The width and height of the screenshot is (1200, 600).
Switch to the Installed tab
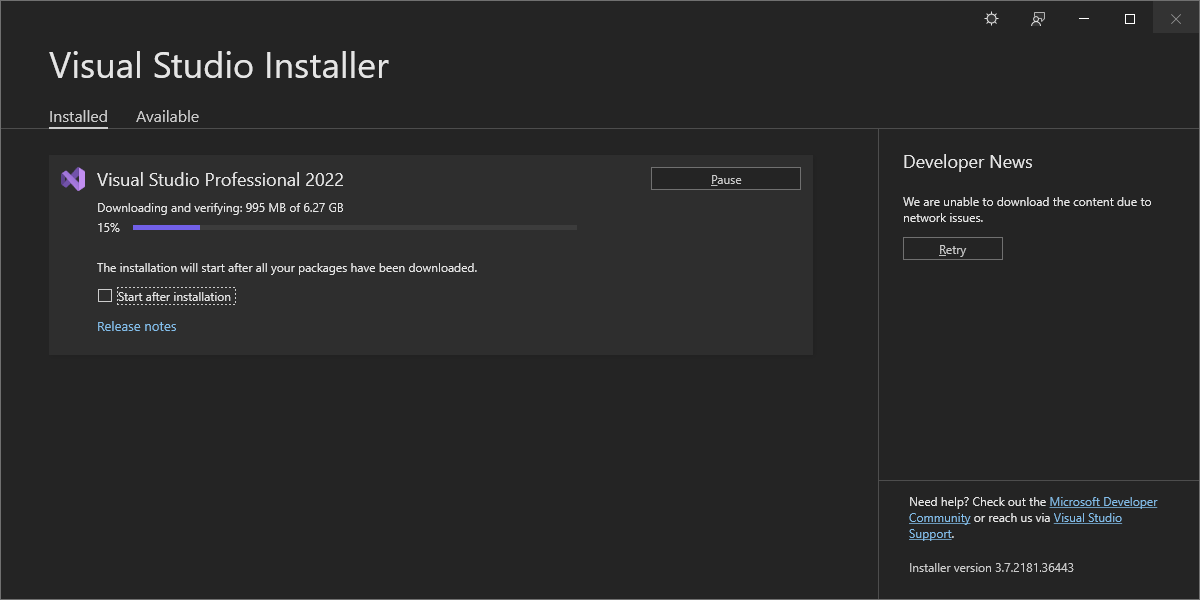(78, 117)
